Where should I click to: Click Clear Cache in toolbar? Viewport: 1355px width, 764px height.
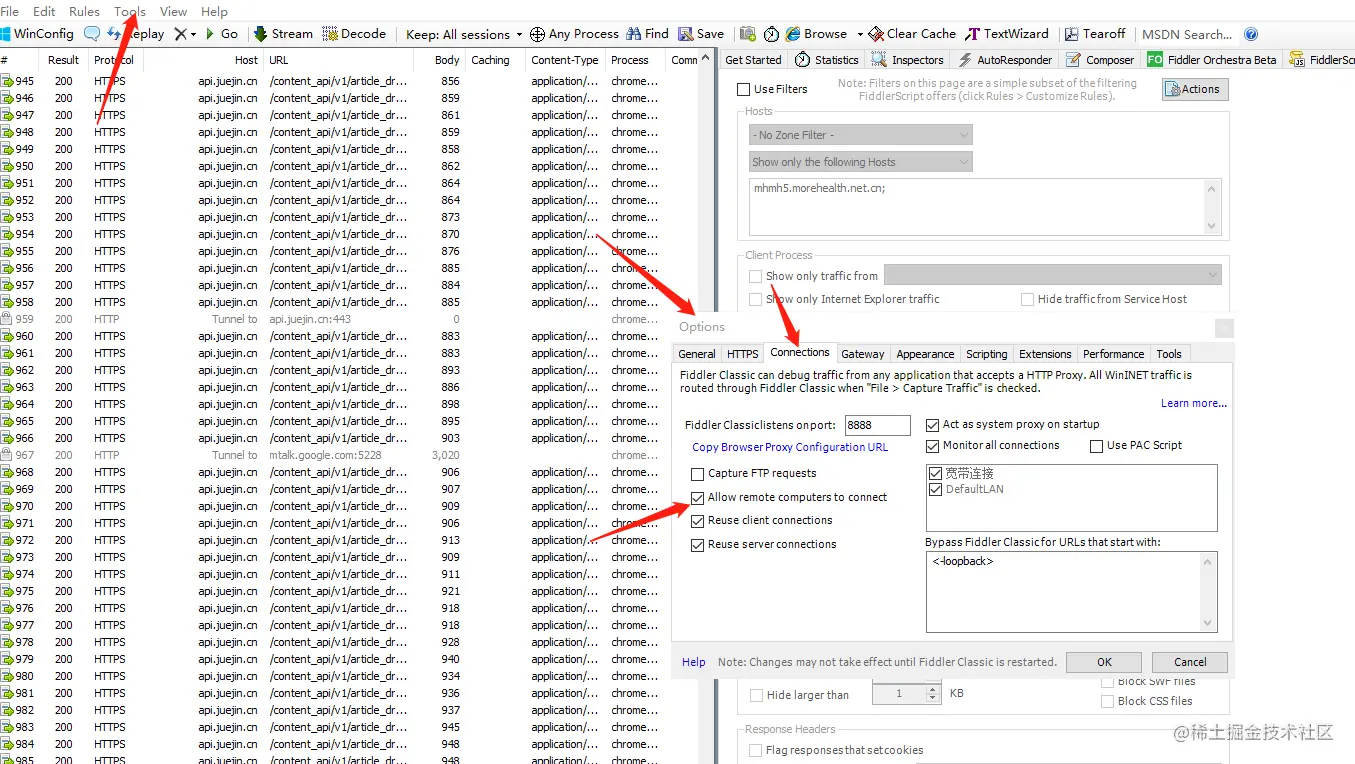point(911,33)
